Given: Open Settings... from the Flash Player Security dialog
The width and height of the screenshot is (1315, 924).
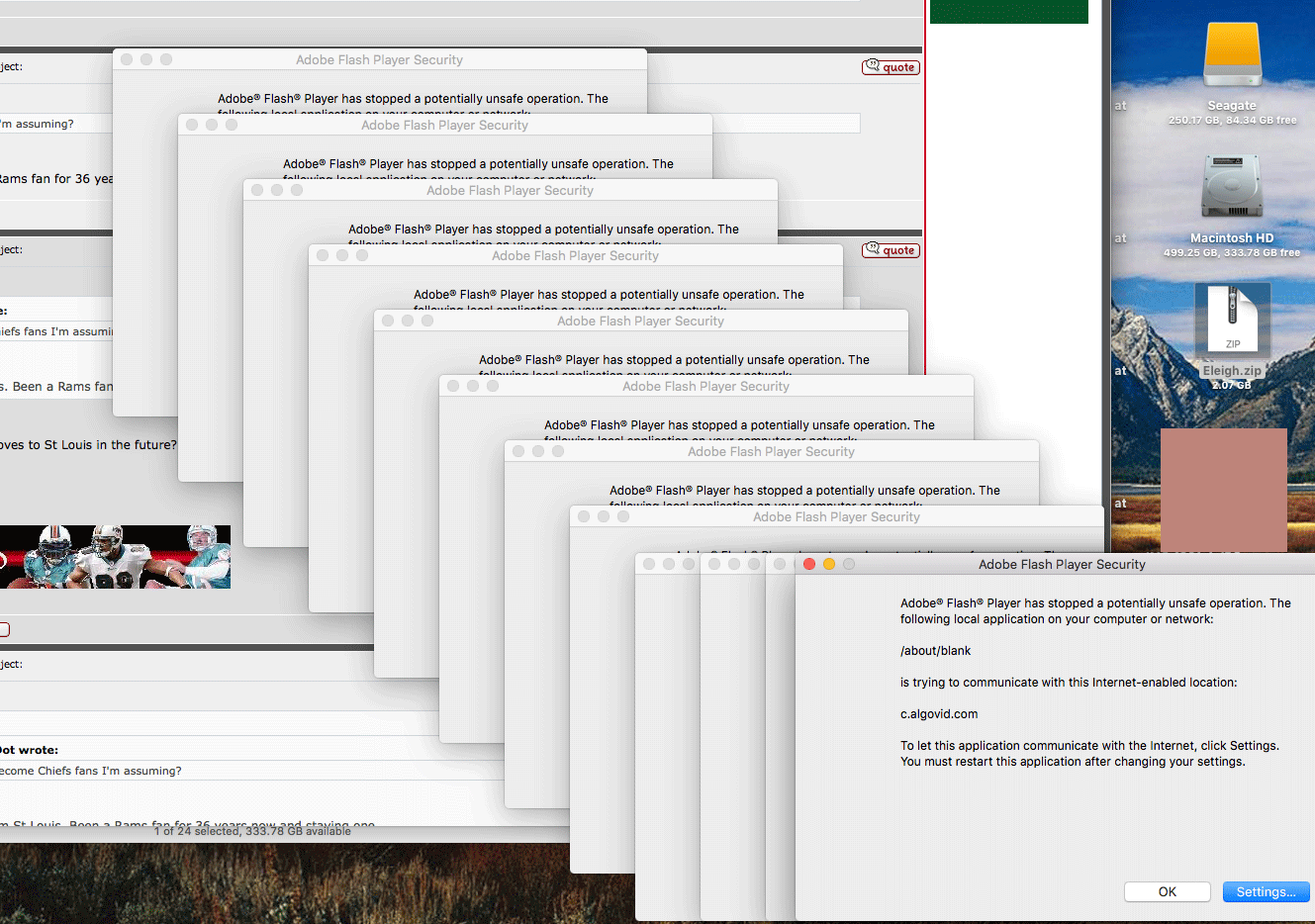Looking at the screenshot, I should pos(1266,891).
